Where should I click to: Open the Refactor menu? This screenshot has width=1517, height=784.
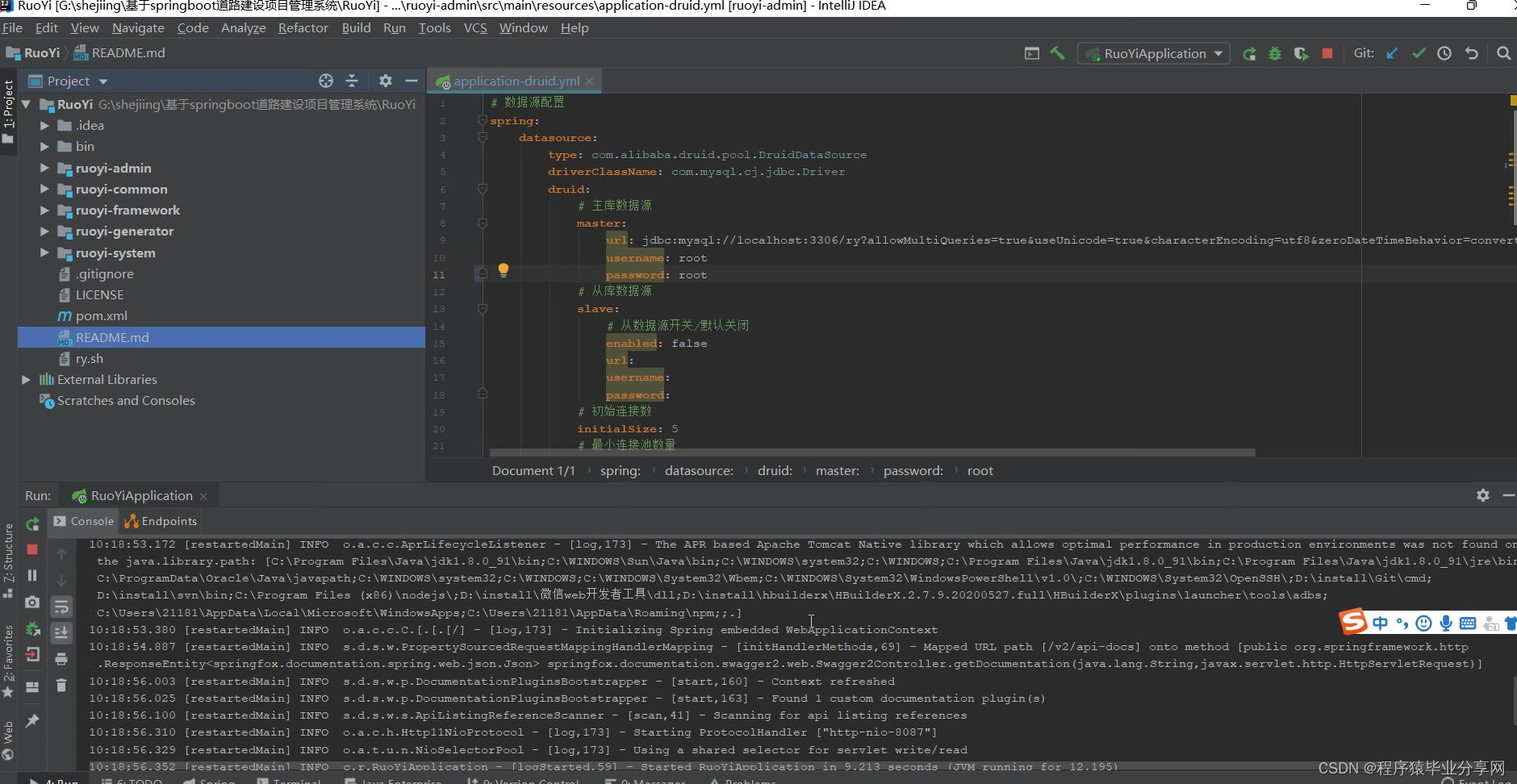coord(303,27)
